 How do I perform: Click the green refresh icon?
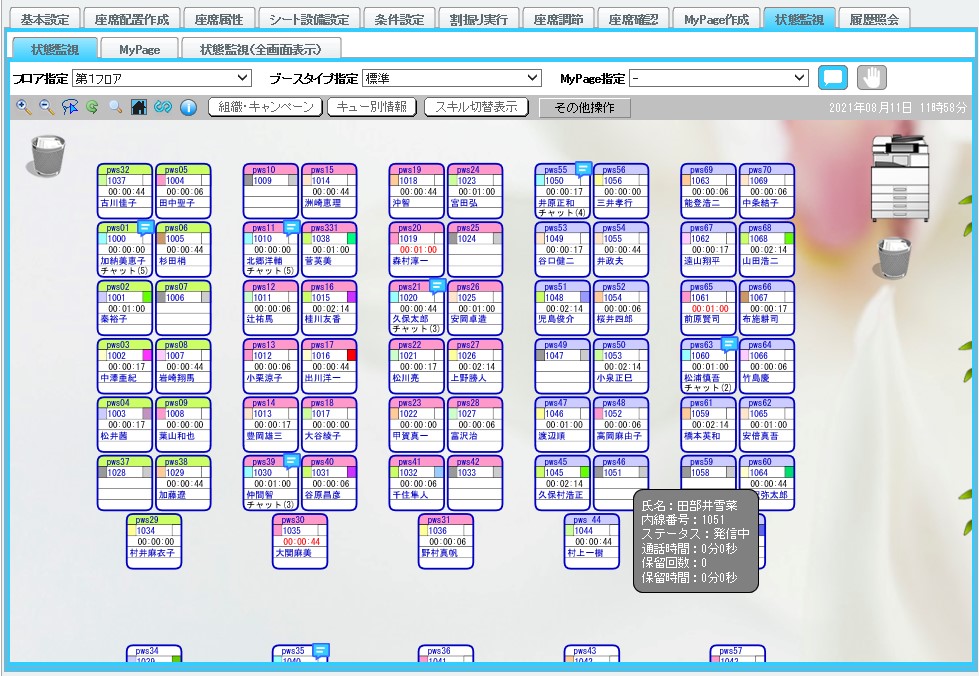92,107
